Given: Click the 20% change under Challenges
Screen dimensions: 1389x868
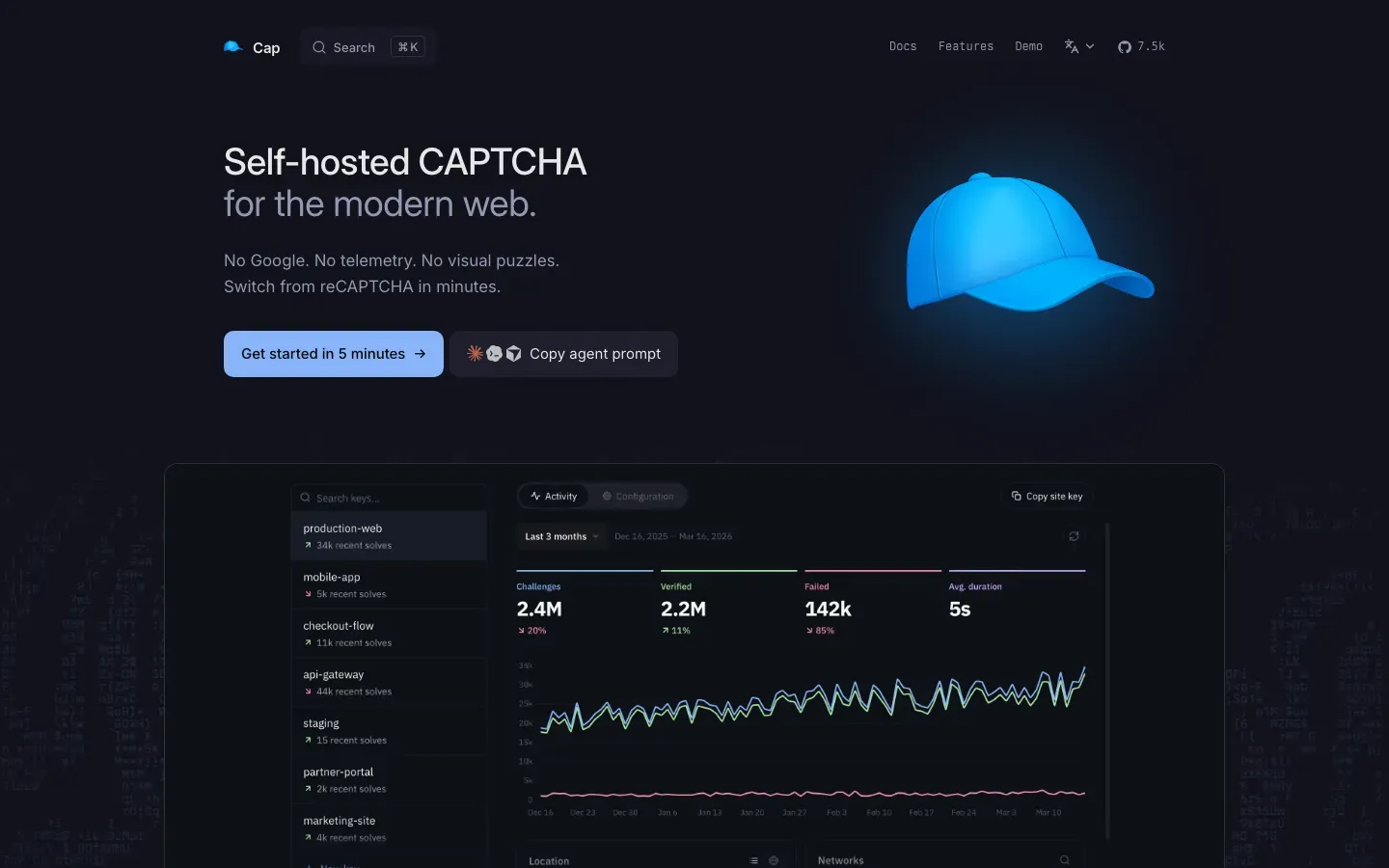Looking at the screenshot, I should point(531,631).
